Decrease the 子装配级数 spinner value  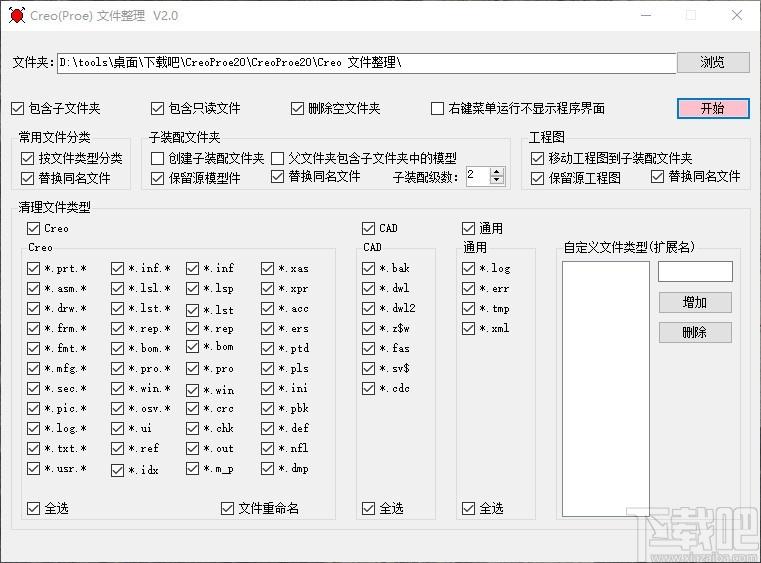[496, 180]
